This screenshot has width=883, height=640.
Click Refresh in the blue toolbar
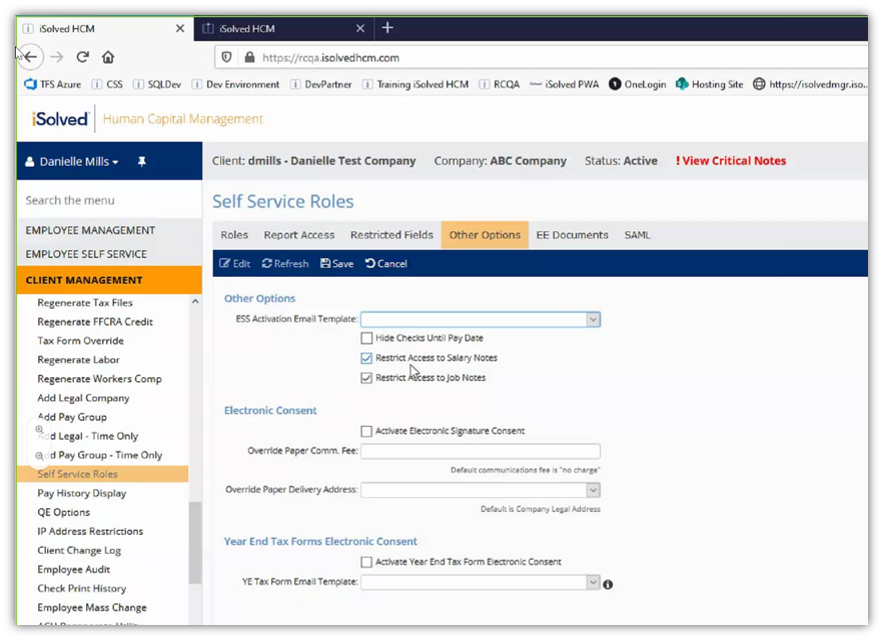(x=286, y=264)
